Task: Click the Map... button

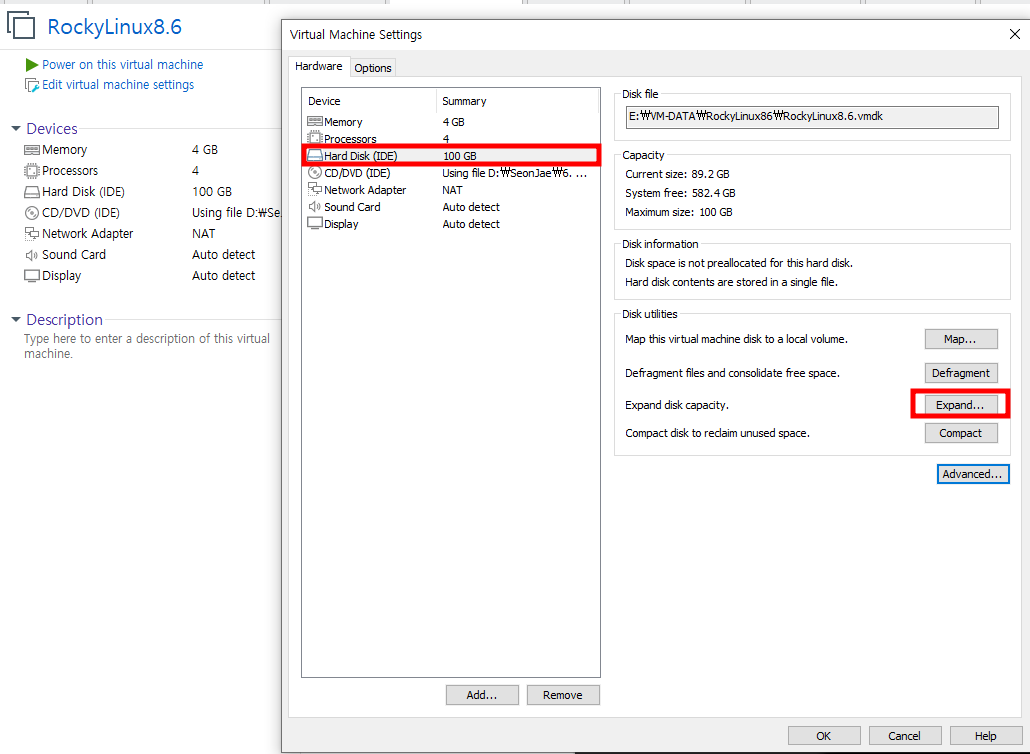Action: [961, 339]
